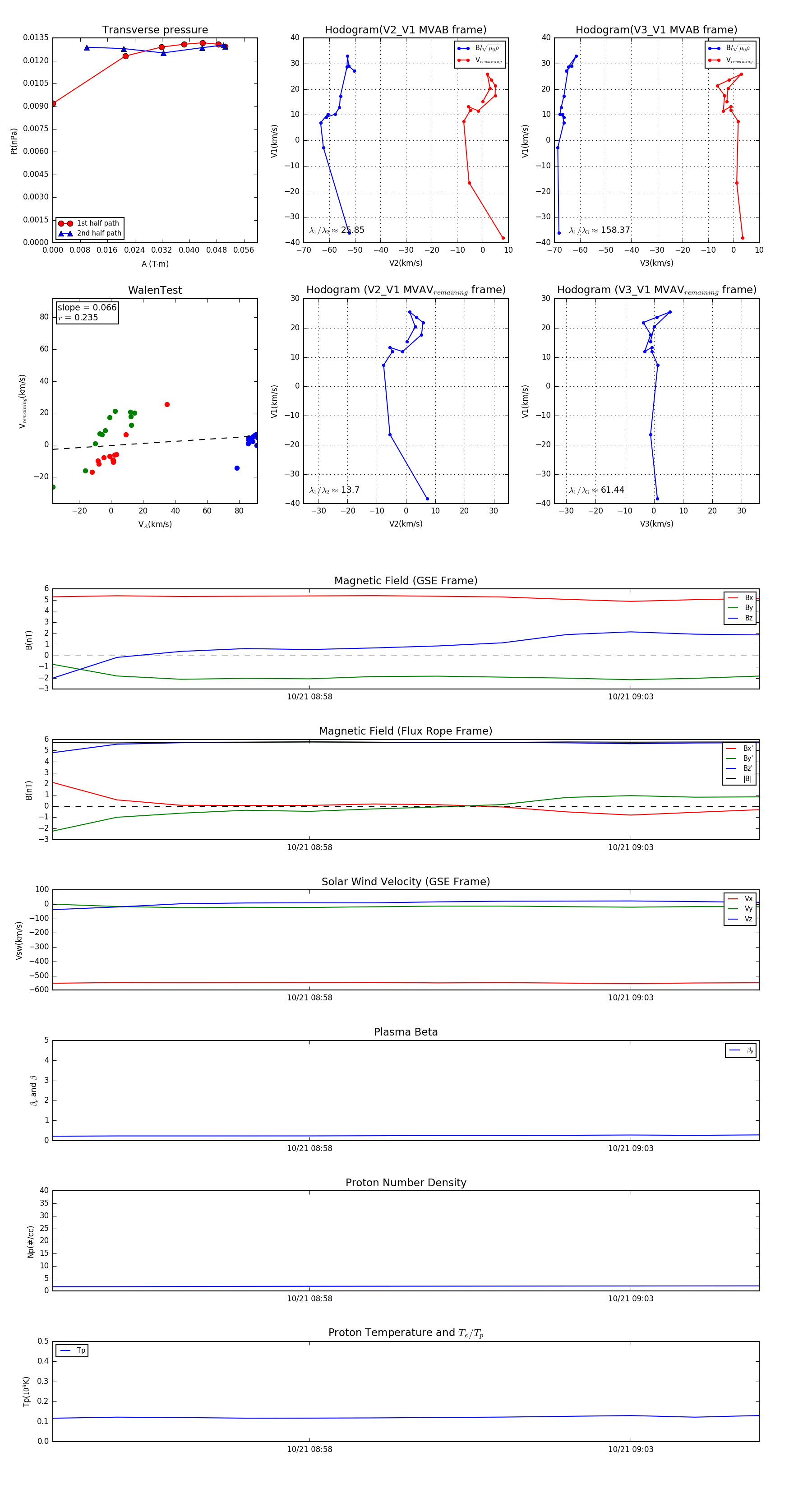812x1489 pixels.
Task: Click the "Proton Temperature and Te/Tp" title
Action: click(406, 1333)
